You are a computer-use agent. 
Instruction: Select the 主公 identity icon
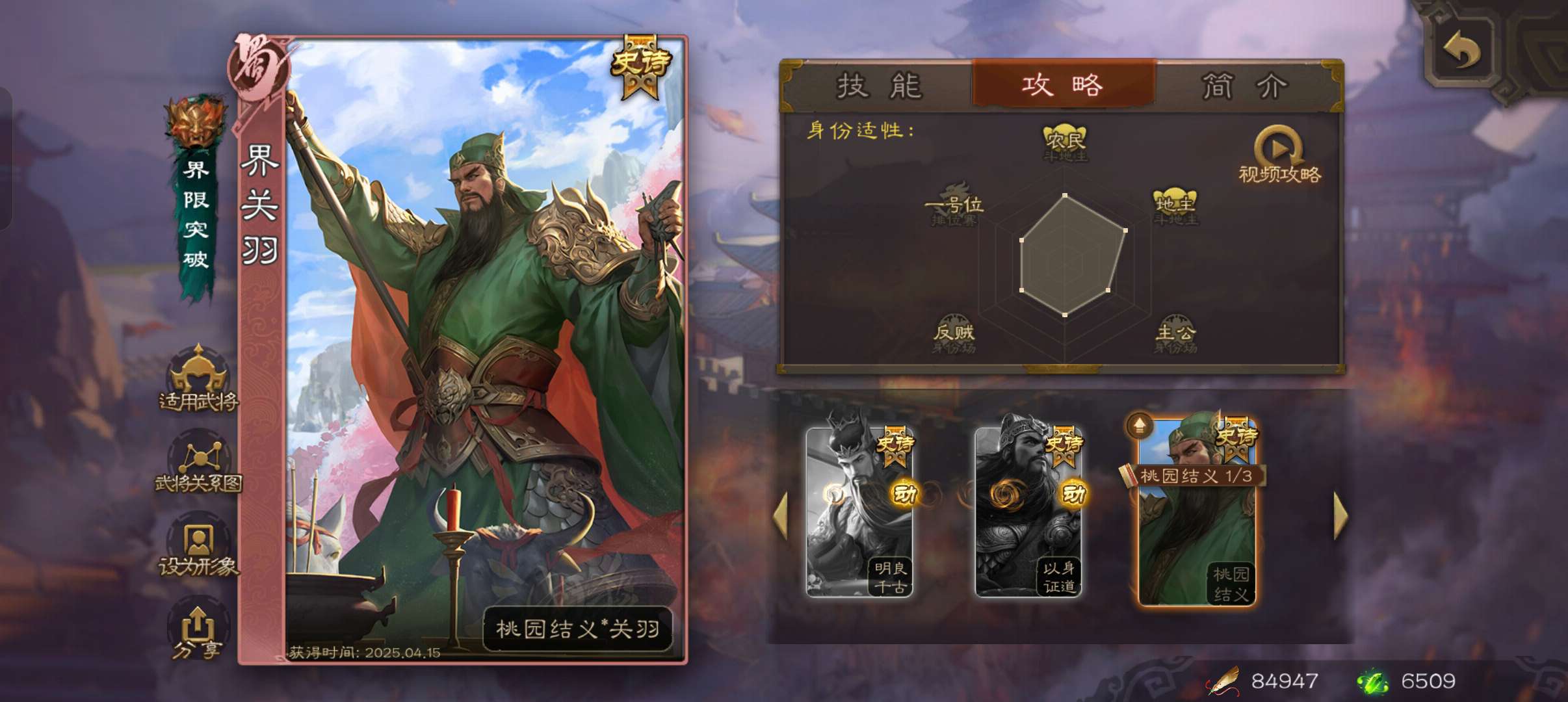(x=1175, y=335)
